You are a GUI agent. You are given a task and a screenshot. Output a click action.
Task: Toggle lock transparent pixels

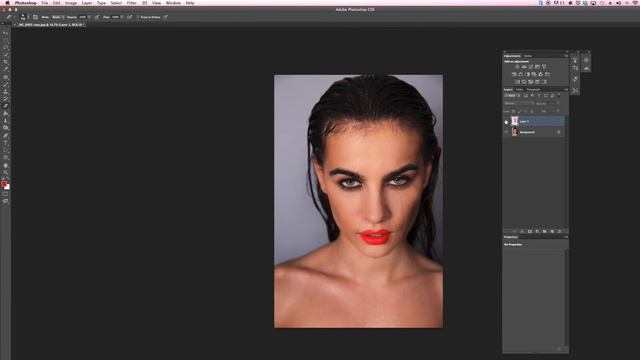click(x=513, y=111)
